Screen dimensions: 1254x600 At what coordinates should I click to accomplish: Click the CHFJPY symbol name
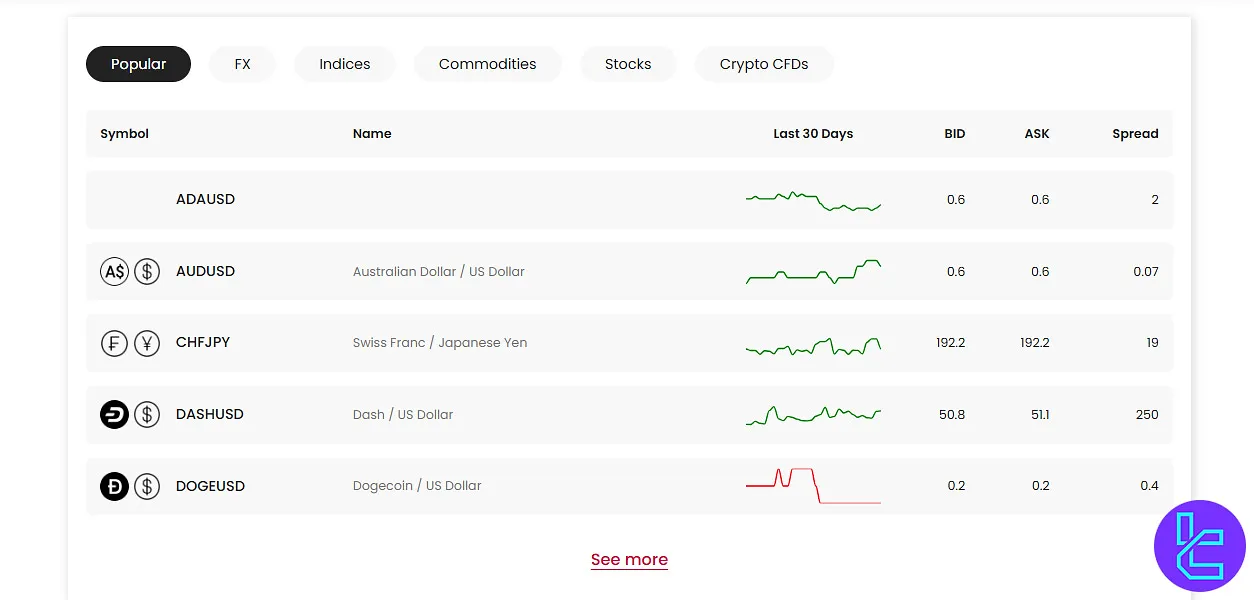pos(203,342)
